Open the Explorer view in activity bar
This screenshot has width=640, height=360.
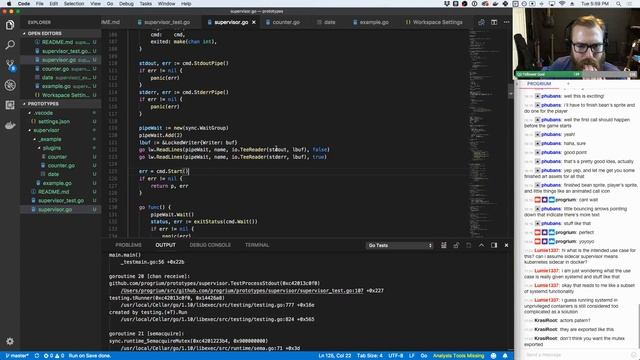coord(10,25)
